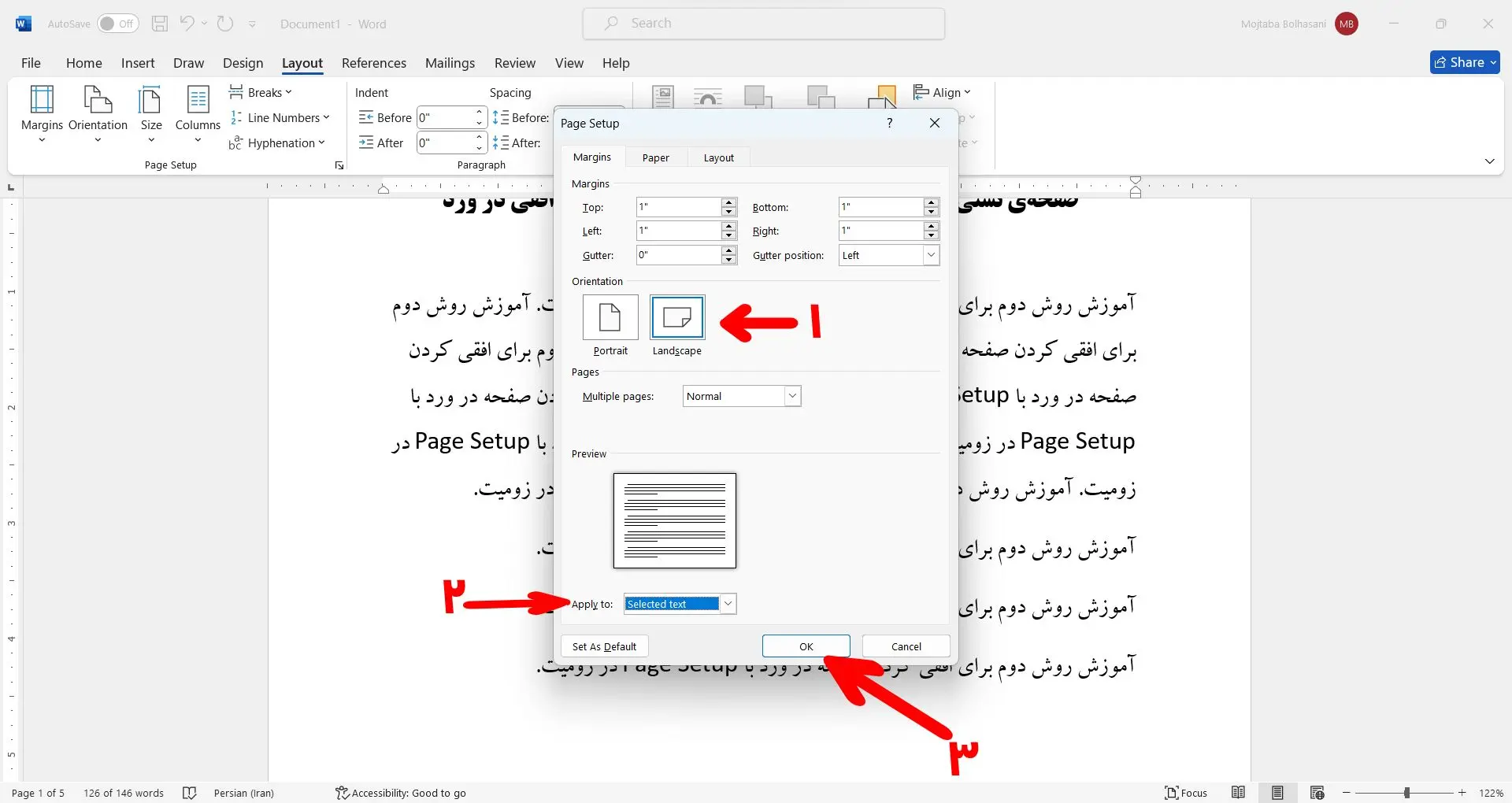
Task: Click OK in Page Setup dialog
Action: pyautogui.click(x=806, y=646)
